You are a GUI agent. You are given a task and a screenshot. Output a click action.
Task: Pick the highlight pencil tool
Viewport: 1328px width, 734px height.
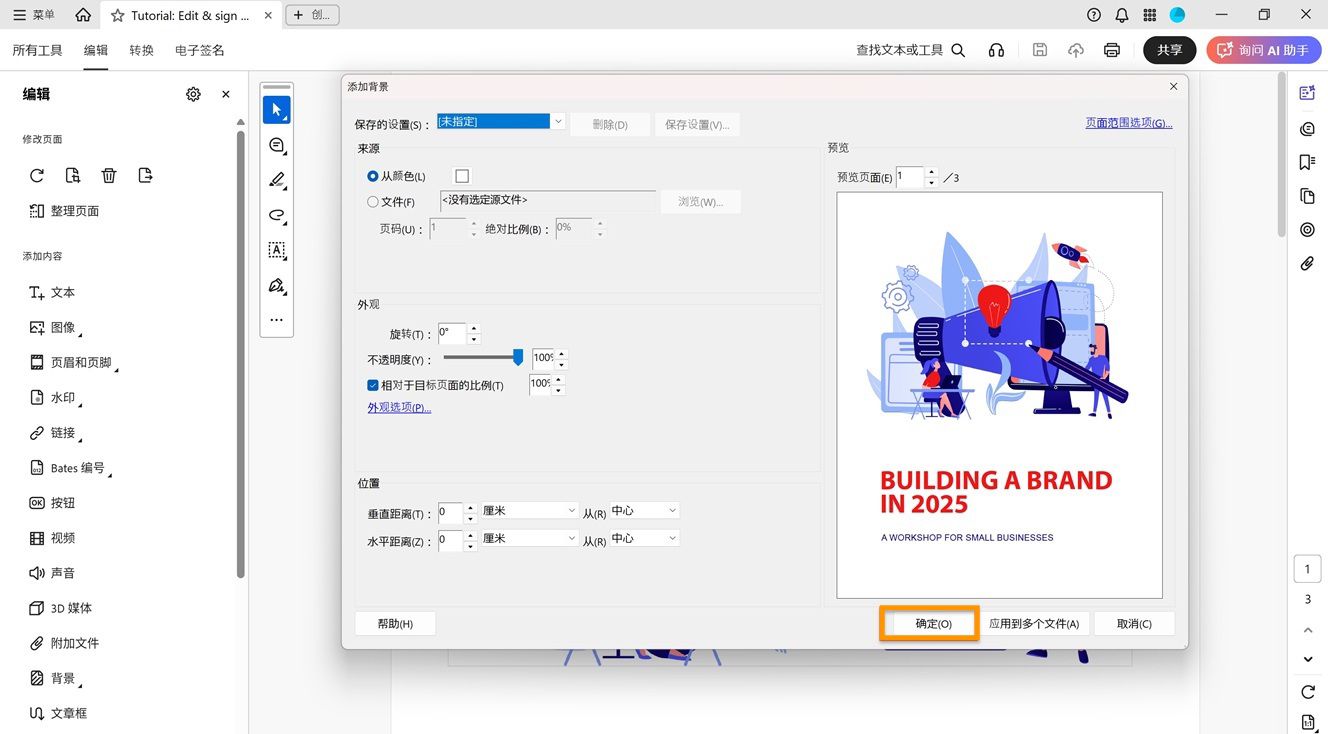276,180
